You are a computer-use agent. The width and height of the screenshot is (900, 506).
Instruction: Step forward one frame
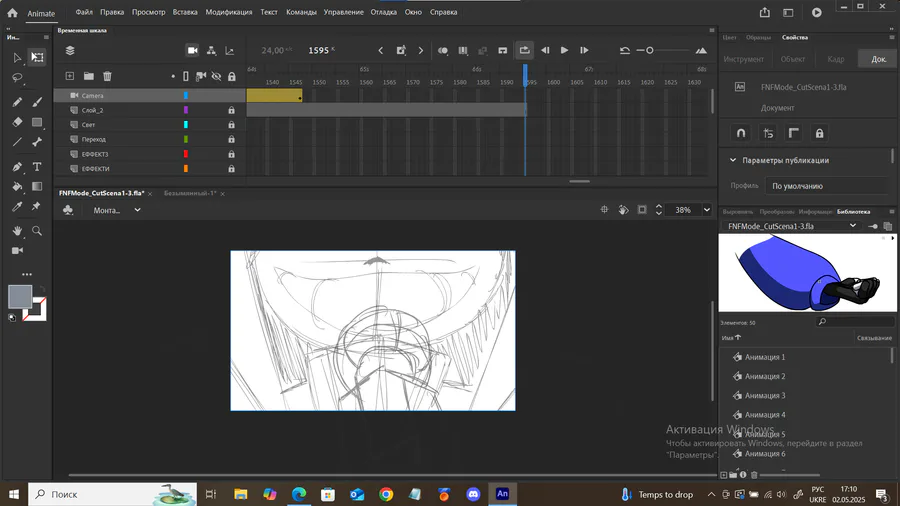coord(584,50)
